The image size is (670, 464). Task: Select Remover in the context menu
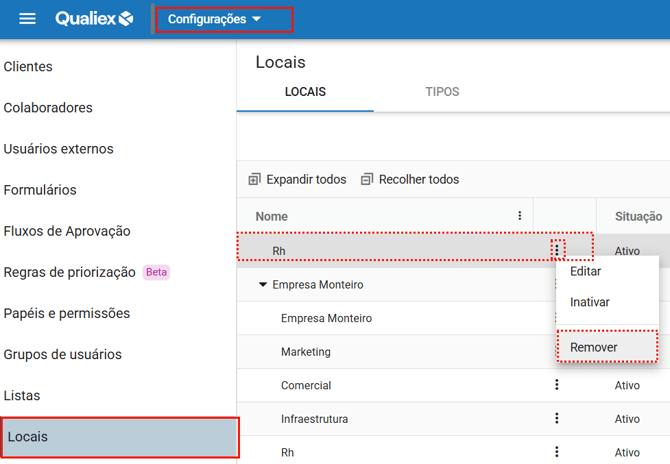594,347
